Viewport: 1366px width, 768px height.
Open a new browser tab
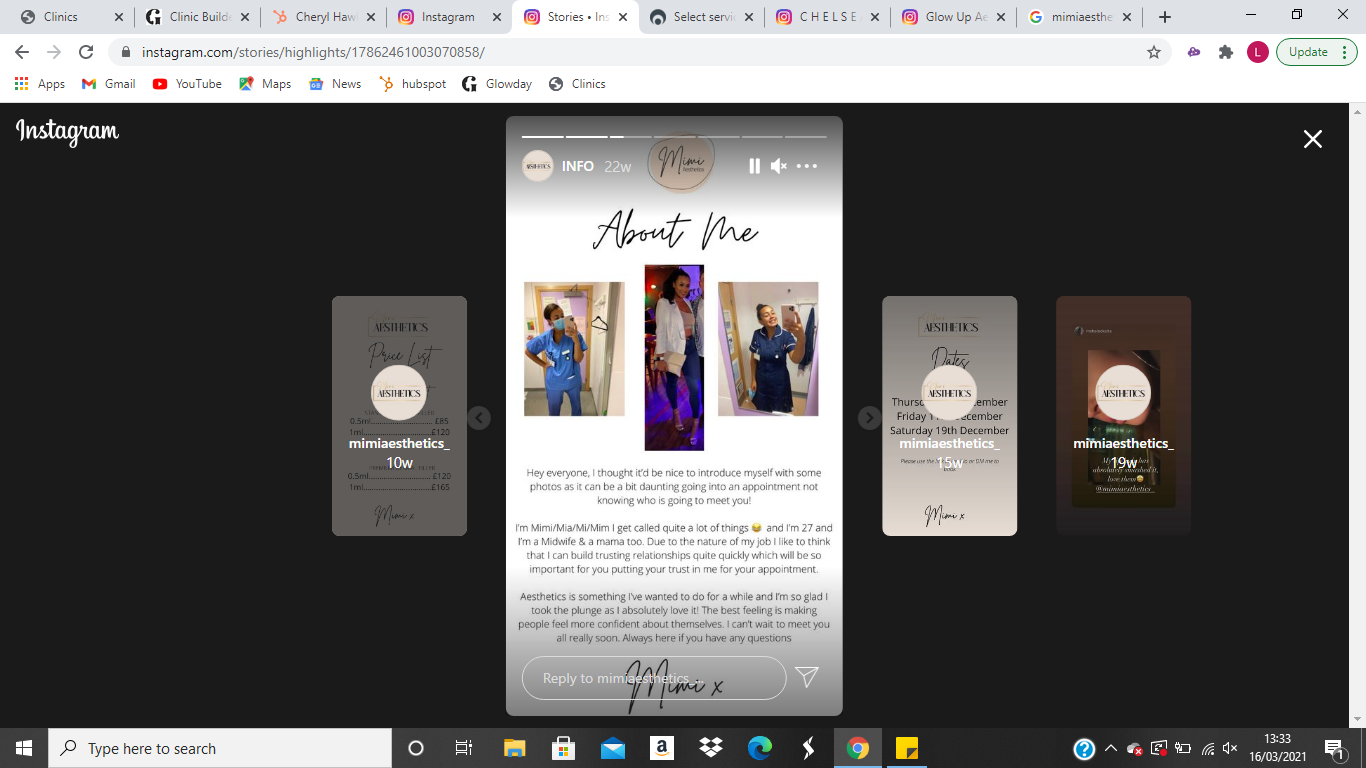pos(1164,17)
